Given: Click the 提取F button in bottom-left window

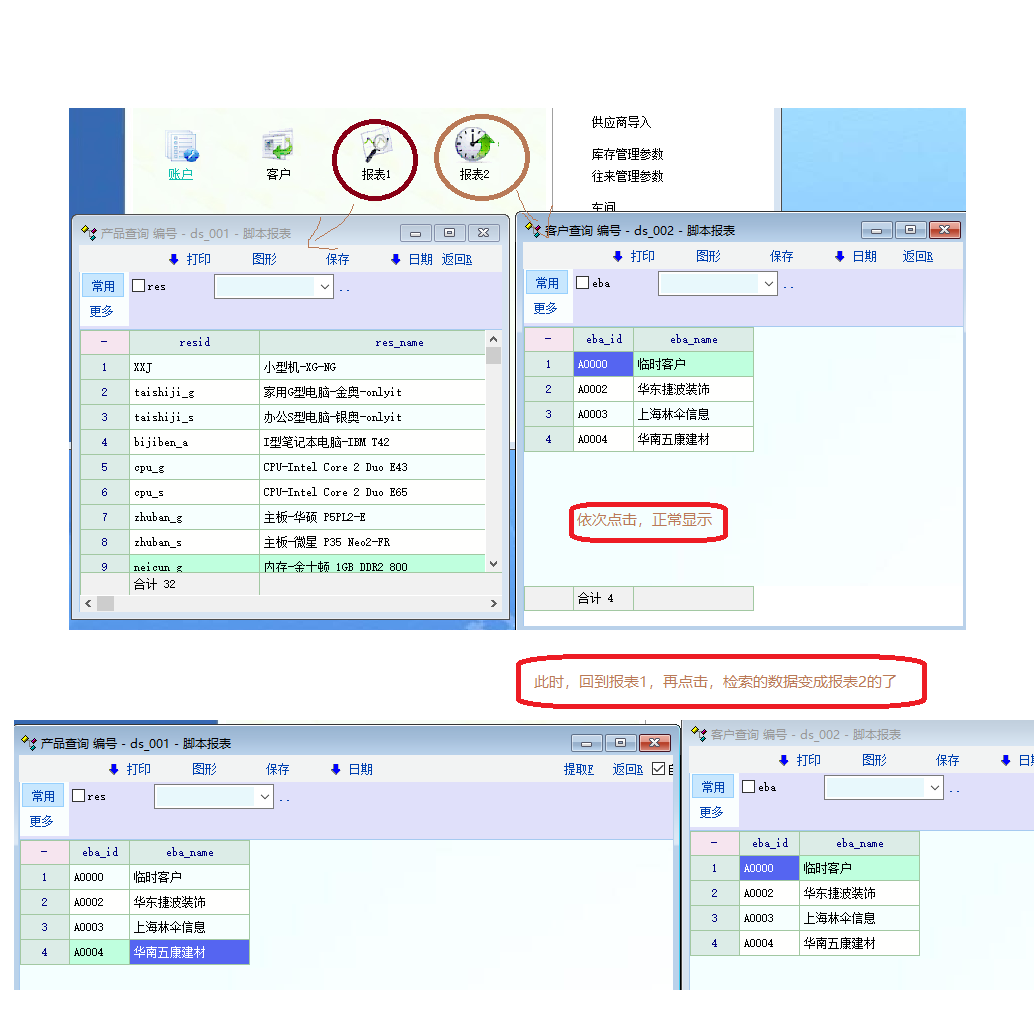Looking at the screenshot, I should [x=578, y=770].
